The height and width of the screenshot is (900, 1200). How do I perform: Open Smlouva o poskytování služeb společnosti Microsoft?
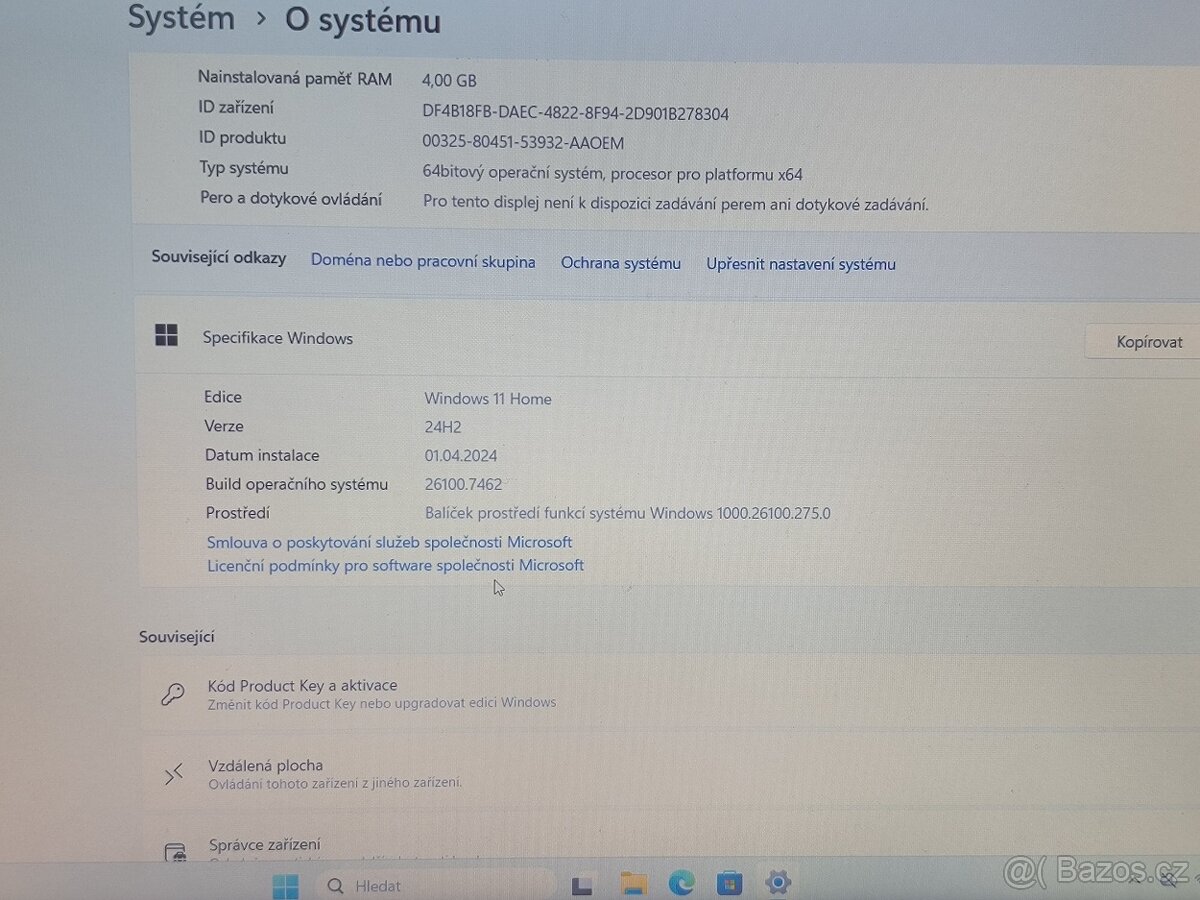389,541
